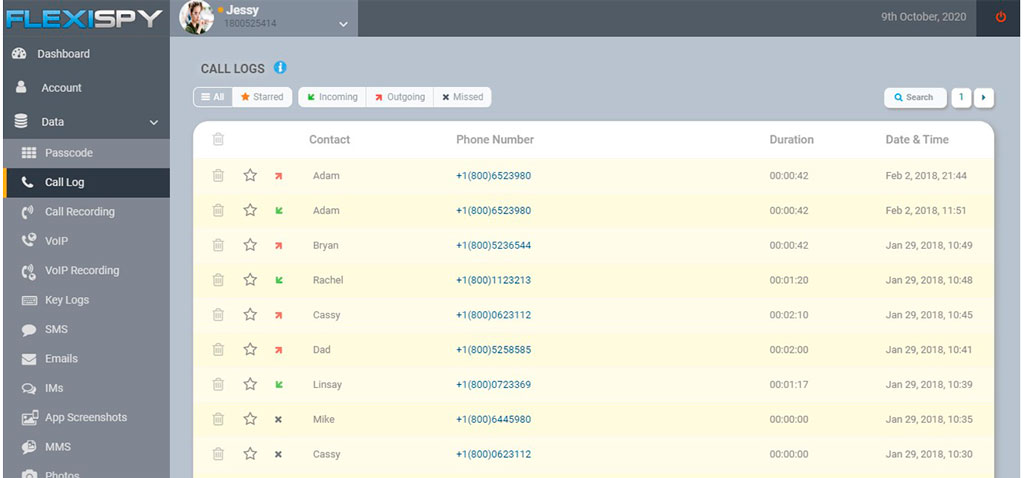Click the Date & Time column header
Screen dimensions: 1024x478
tap(917, 139)
